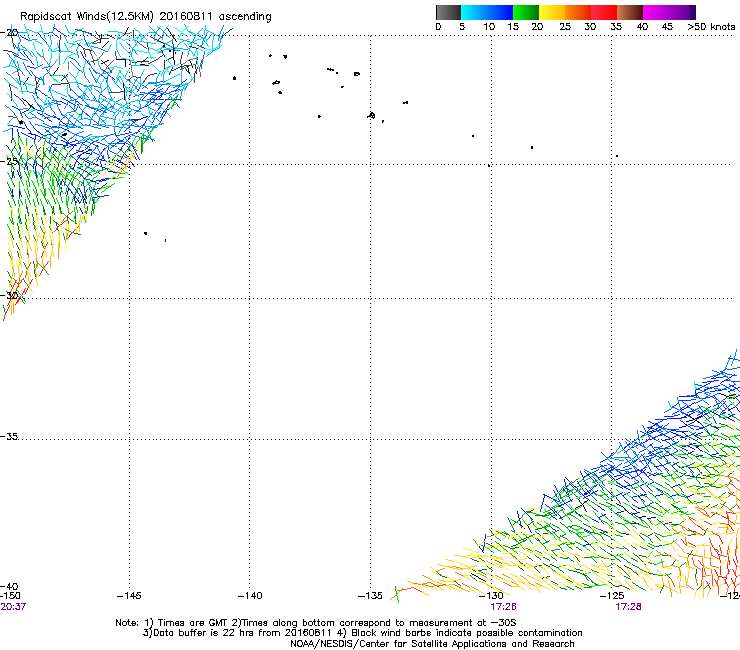Click the 'Data buffer is 22 hrs' note line
740x650 pixels.
362,633
